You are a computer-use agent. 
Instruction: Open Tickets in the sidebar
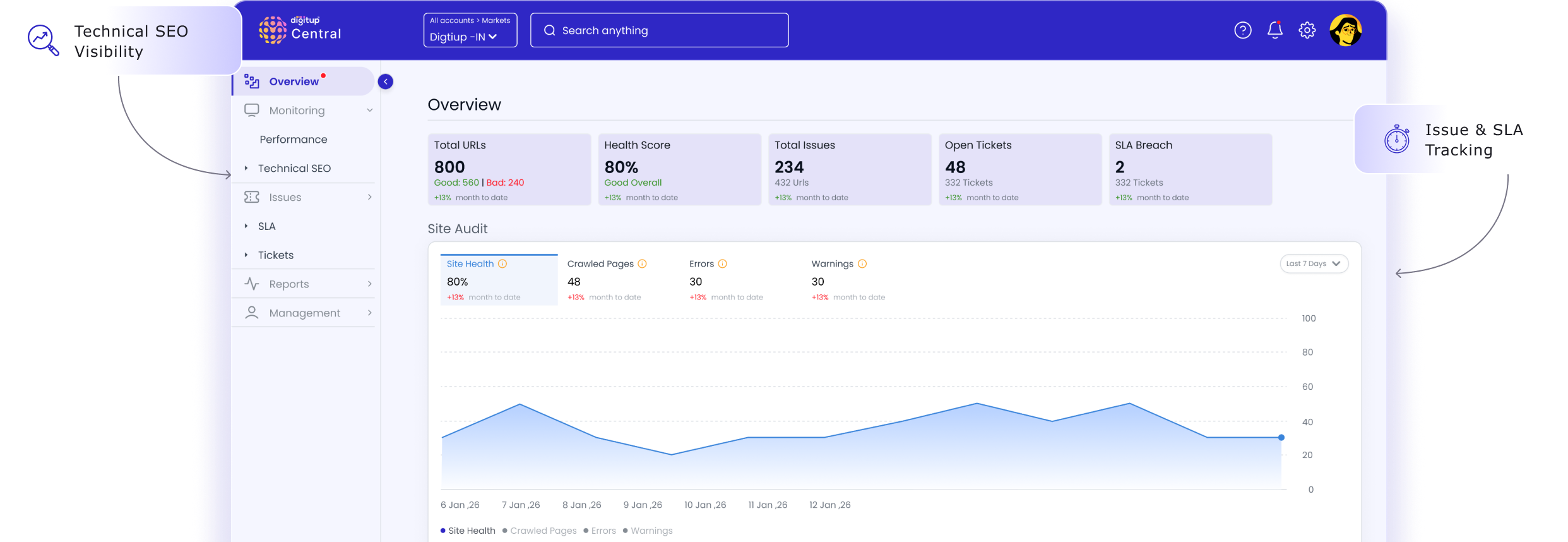pos(276,255)
